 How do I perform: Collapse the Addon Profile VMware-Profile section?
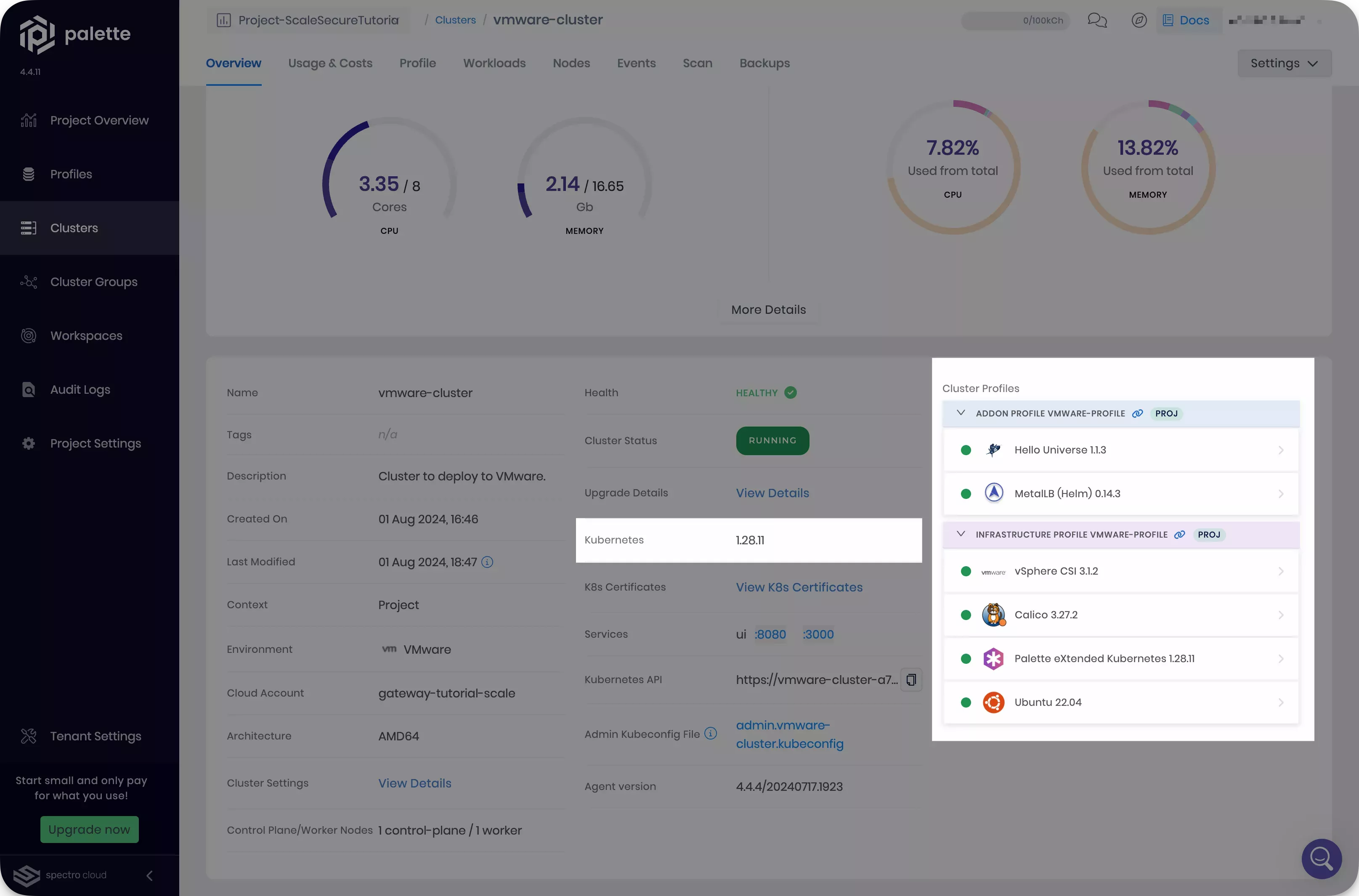961,413
